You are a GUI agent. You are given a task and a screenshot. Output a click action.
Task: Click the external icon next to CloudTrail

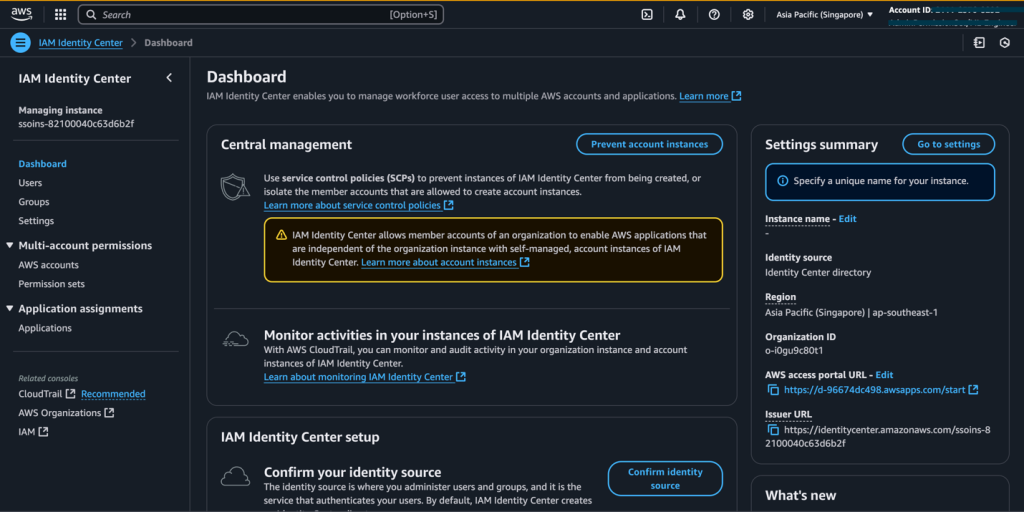71,394
